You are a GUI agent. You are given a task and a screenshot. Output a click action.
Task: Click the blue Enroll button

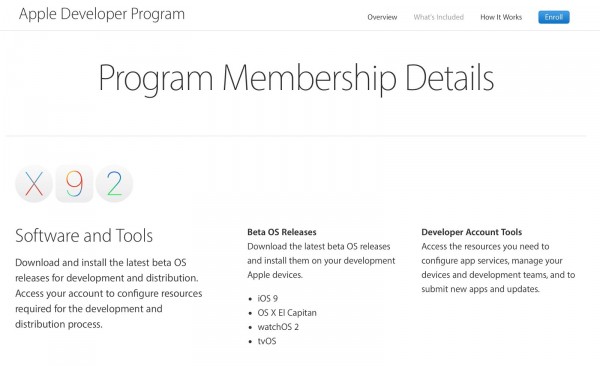(554, 17)
